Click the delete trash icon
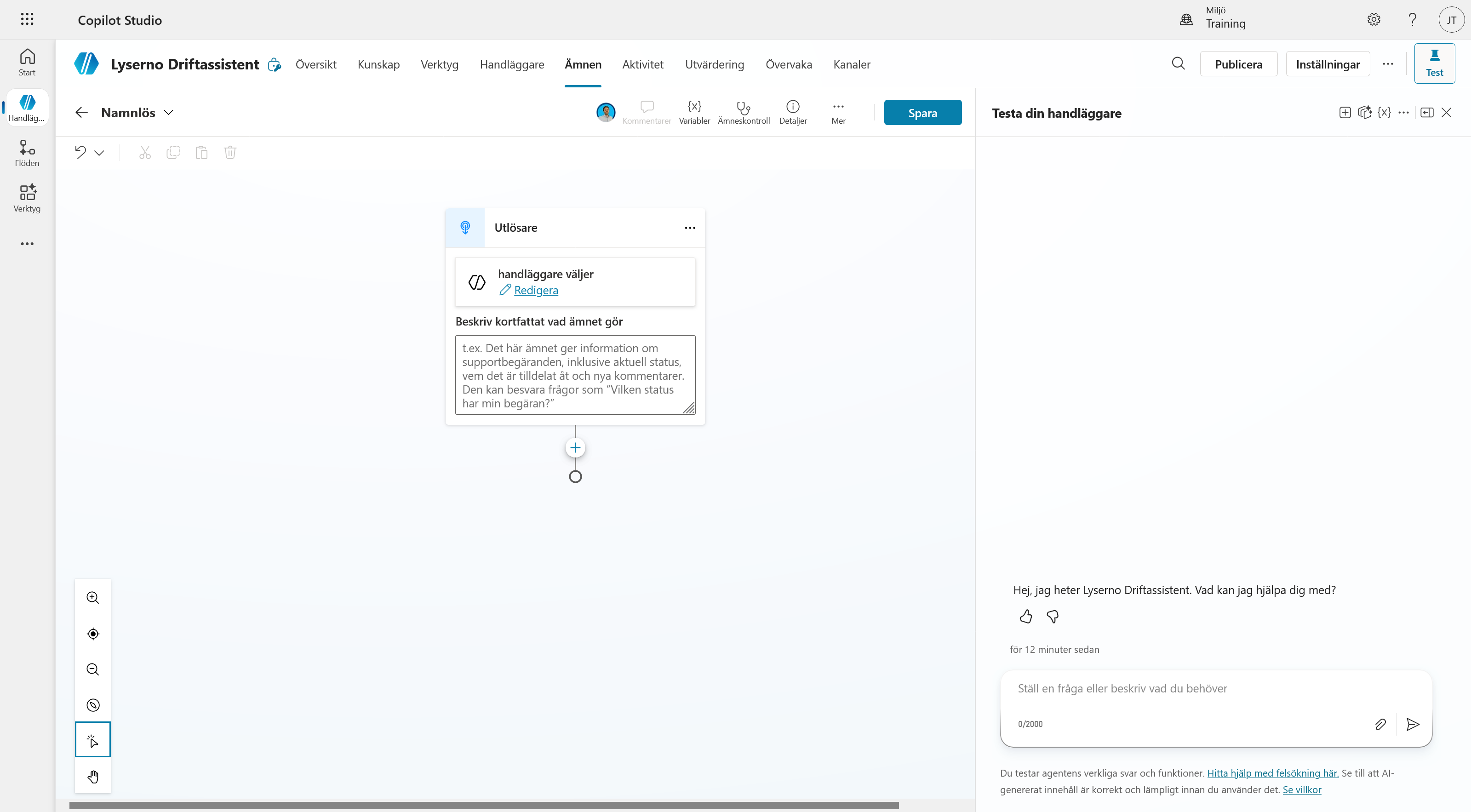The width and height of the screenshot is (1471, 812). point(230,152)
